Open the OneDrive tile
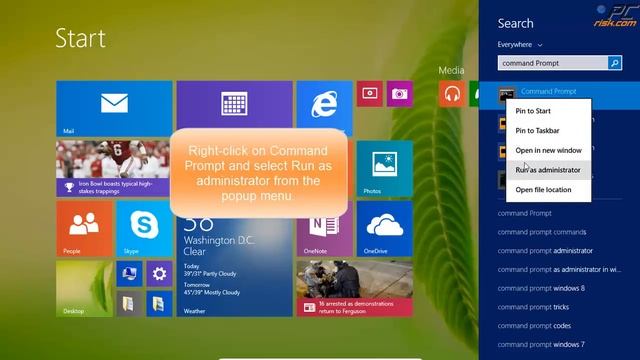This screenshot has width=640, height=360. [384, 229]
